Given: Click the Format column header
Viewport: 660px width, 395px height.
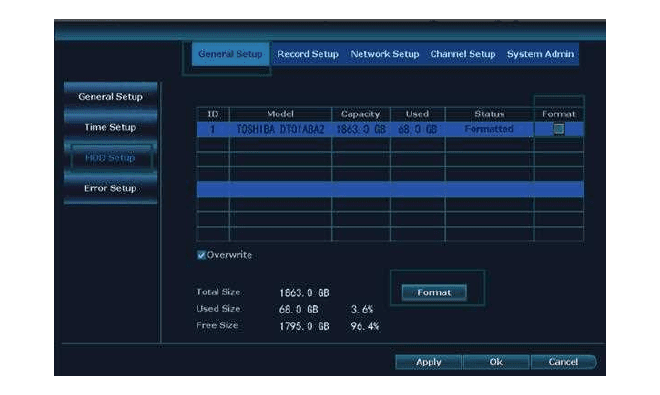Looking at the screenshot, I should click(559, 114).
